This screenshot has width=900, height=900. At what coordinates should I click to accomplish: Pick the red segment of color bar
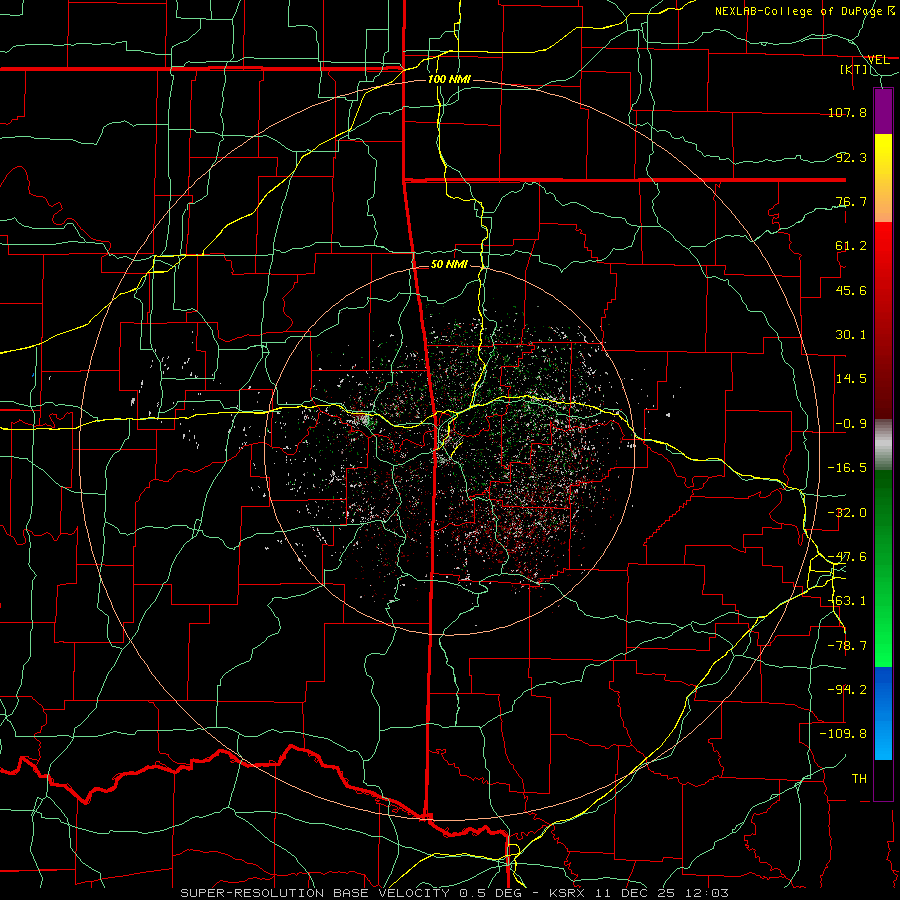[x=883, y=320]
